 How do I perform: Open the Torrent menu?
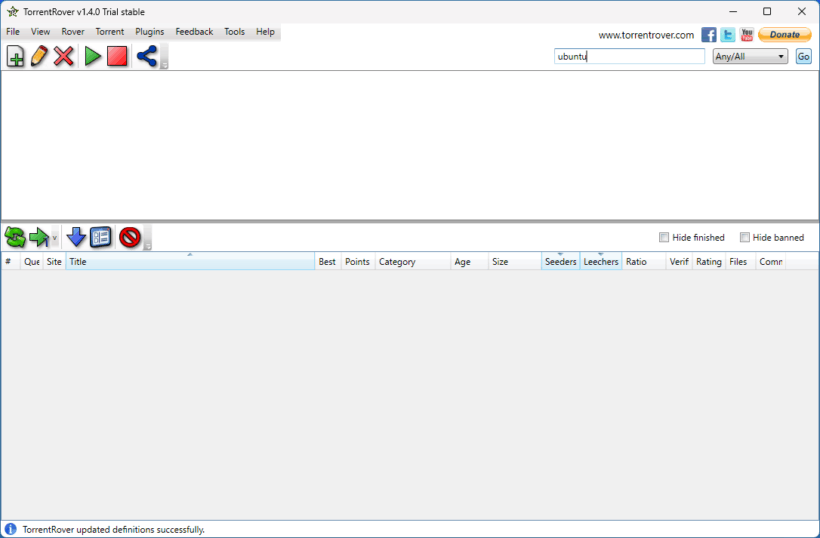point(110,32)
